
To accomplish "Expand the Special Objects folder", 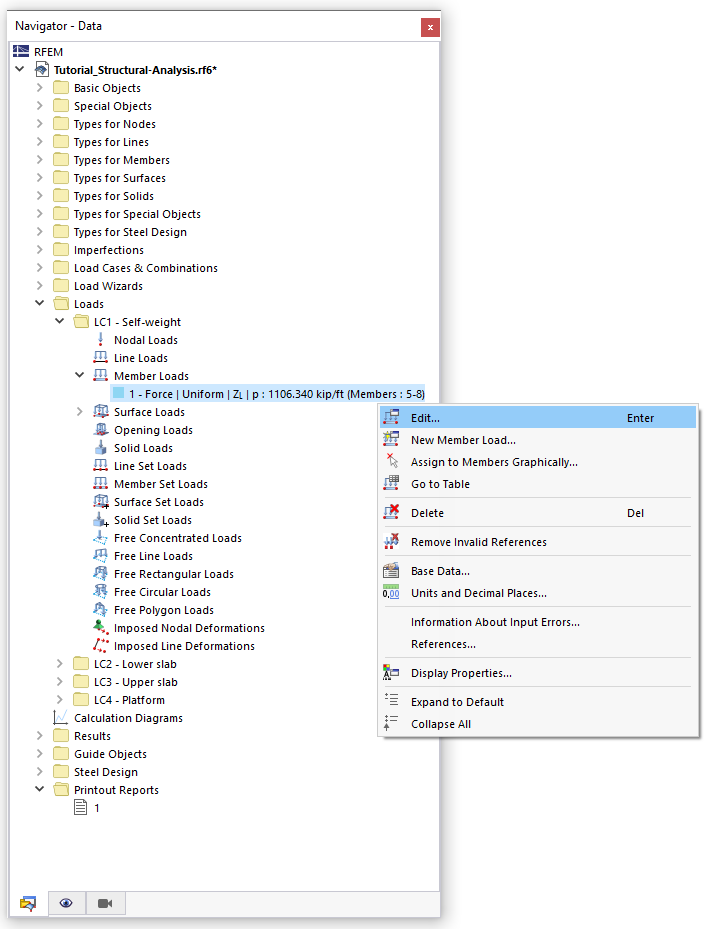I will (40, 105).
